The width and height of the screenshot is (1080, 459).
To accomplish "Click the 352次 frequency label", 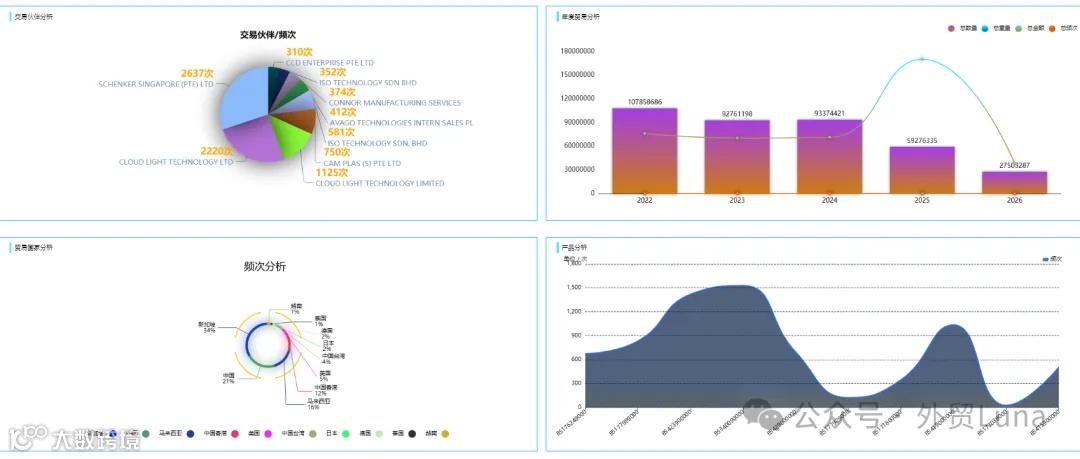I will [333, 72].
